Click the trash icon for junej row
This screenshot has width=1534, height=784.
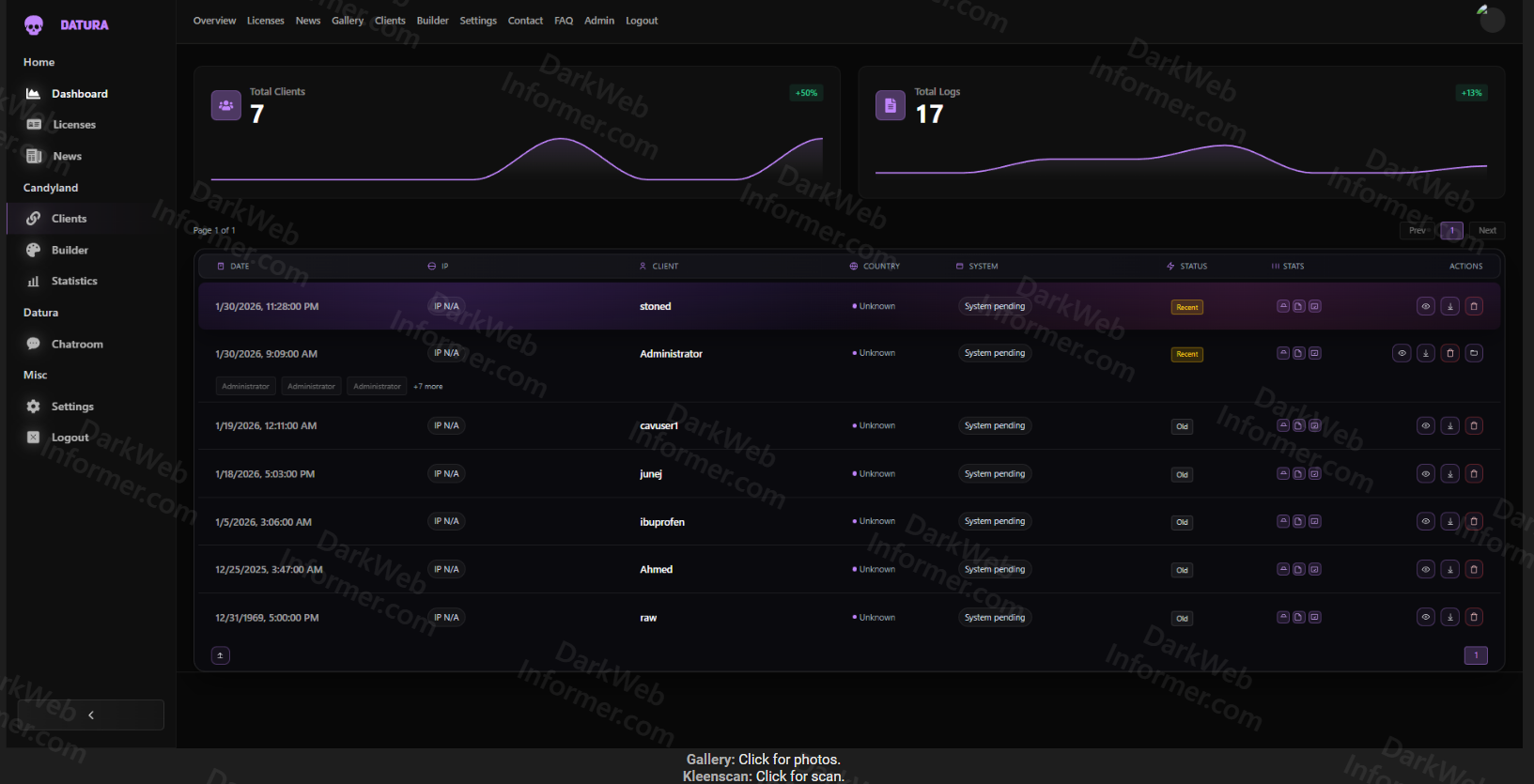click(1474, 474)
